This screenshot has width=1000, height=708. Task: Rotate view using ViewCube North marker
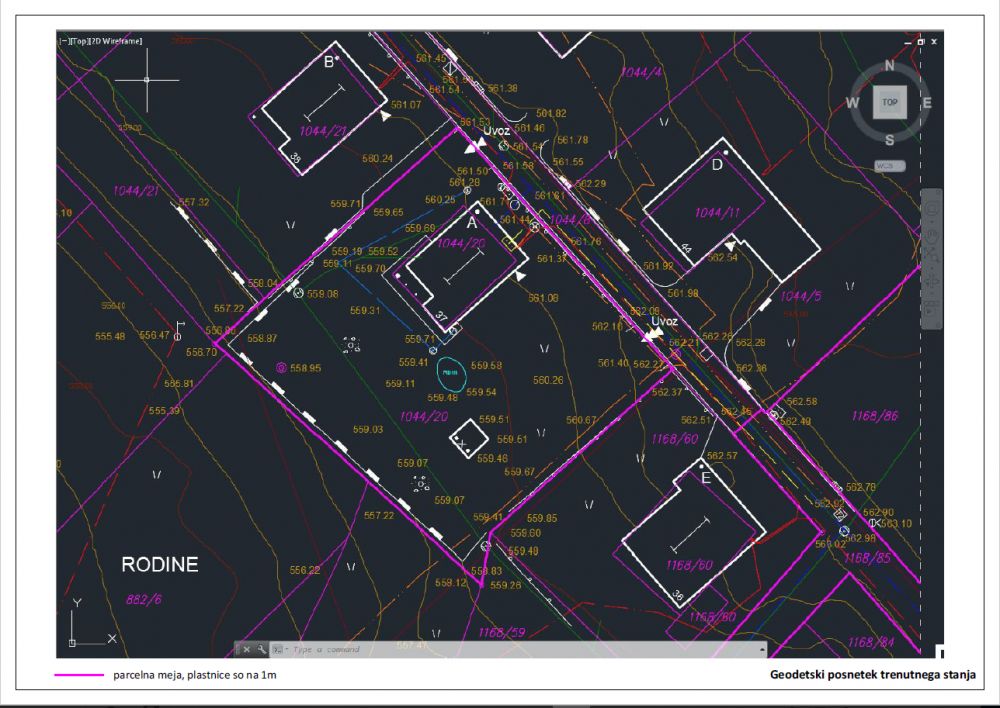point(890,67)
